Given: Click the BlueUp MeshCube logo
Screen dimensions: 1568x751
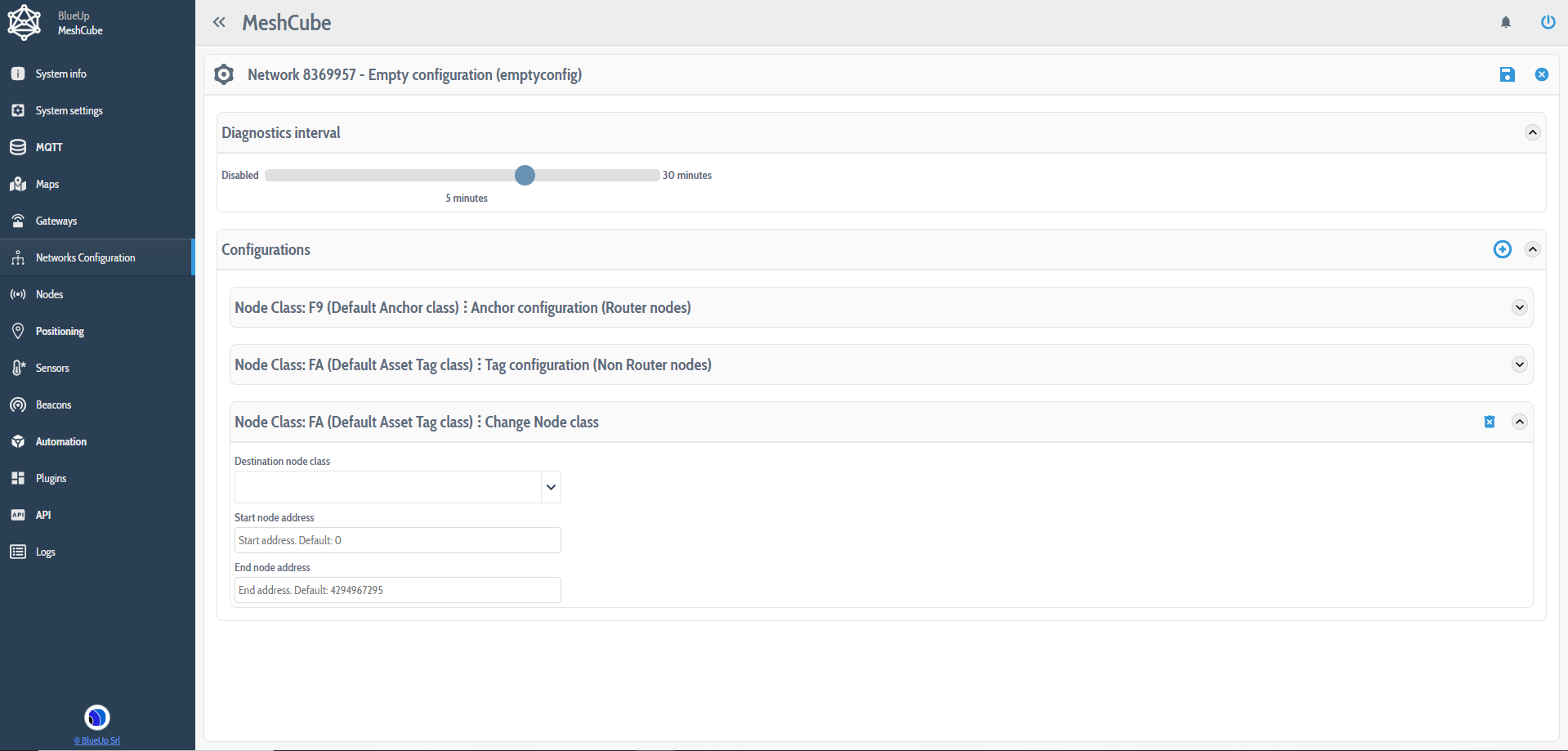Looking at the screenshot, I should point(25,22).
